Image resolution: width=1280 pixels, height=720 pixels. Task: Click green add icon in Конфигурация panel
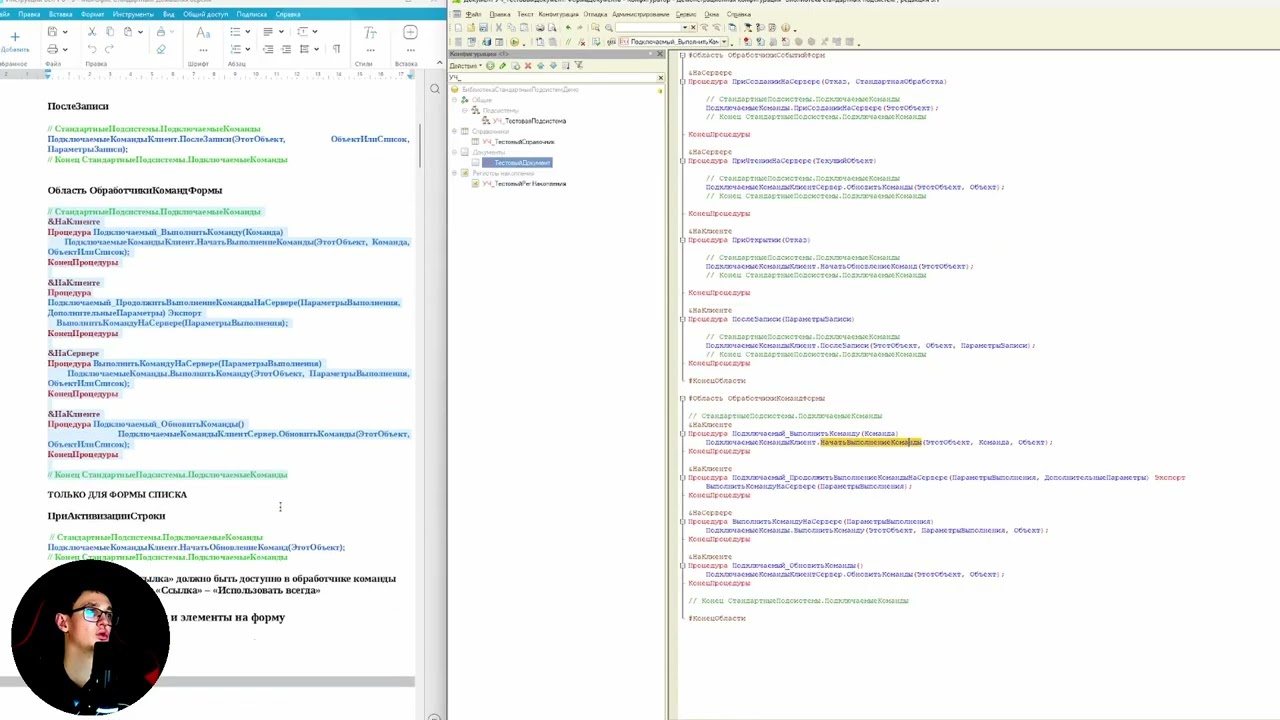point(490,65)
